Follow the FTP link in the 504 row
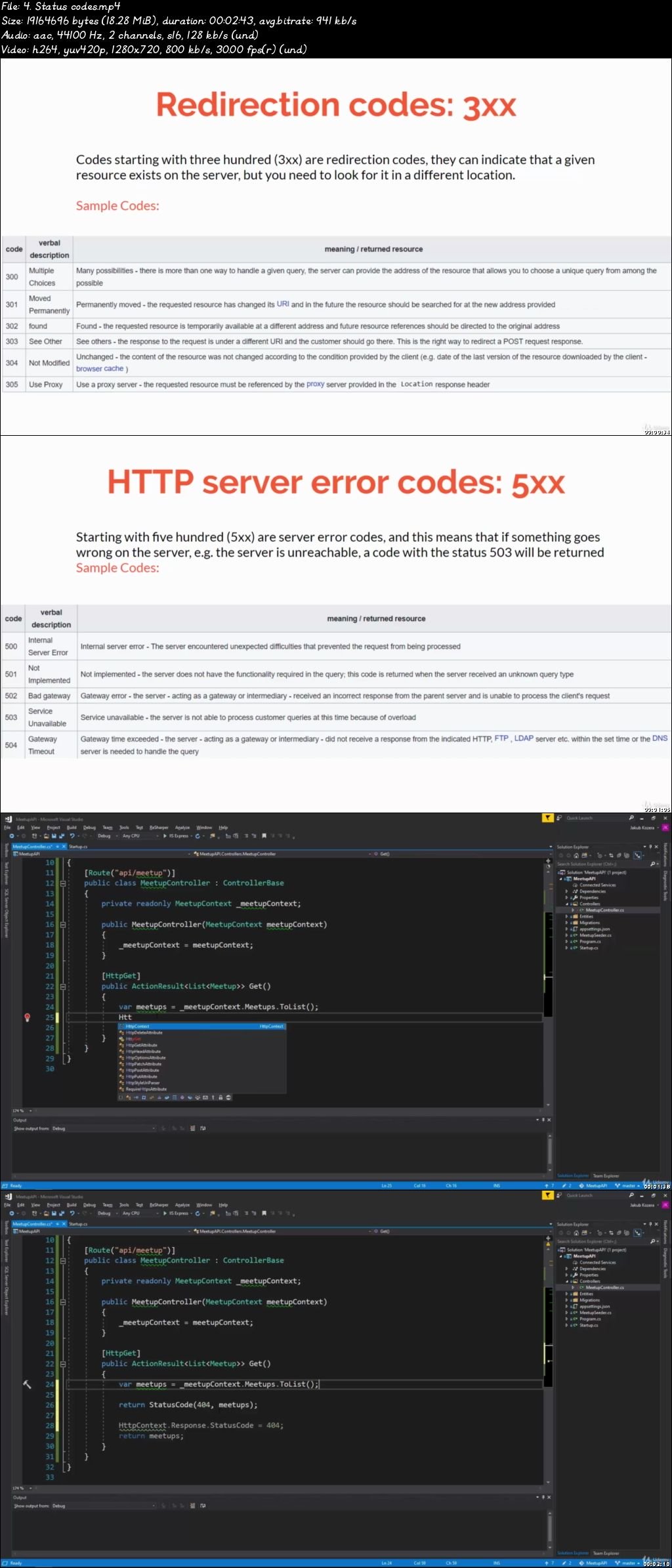The width and height of the screenshot is (672, 1568). (x=501, y=738)
